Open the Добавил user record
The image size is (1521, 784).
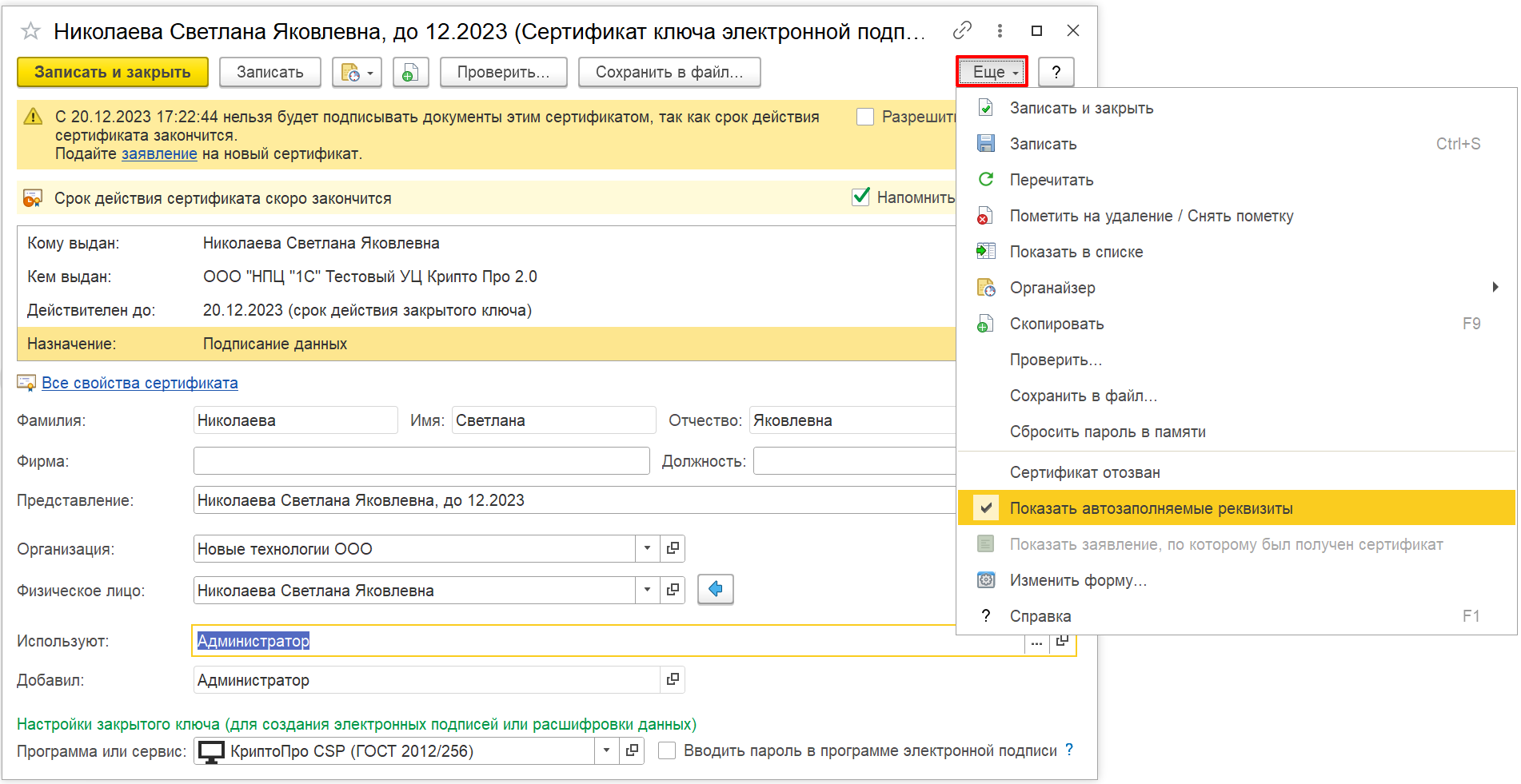(x=673, y=679)
